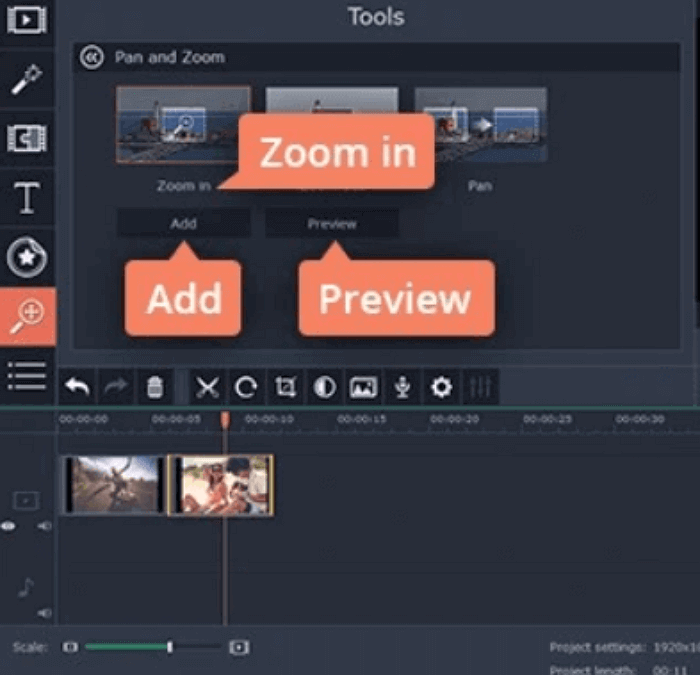The image size is (700, 675).
Task: Click the Preview button
Action: (x=332, y=224)
